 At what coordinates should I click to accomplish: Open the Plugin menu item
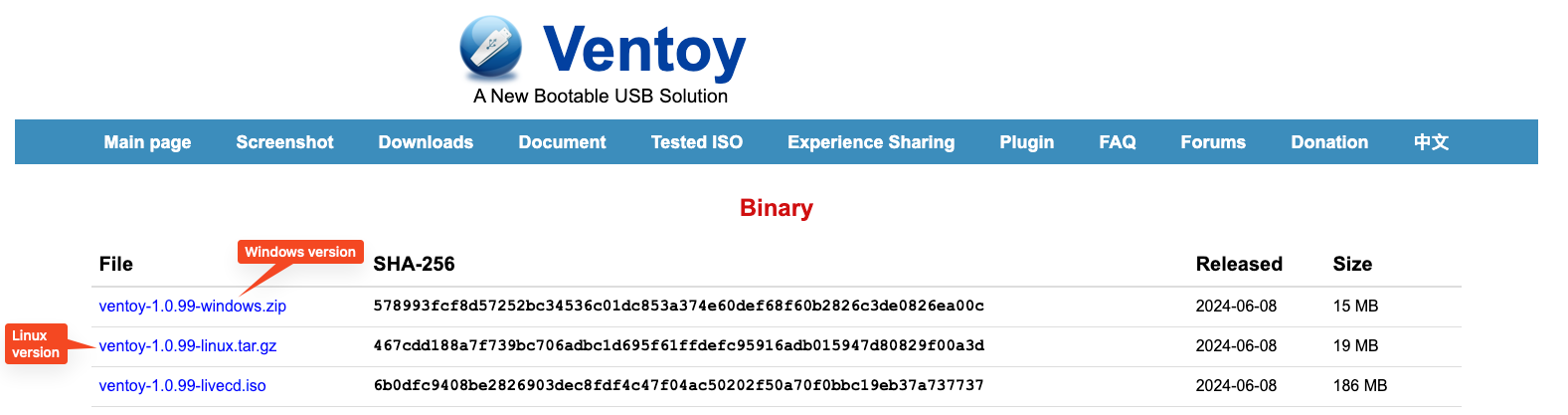(1026, 142)
